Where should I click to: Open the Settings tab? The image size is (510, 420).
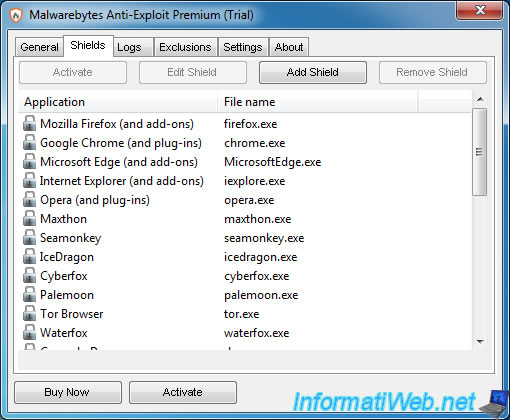pyautogui.click(x=243, y=47)
